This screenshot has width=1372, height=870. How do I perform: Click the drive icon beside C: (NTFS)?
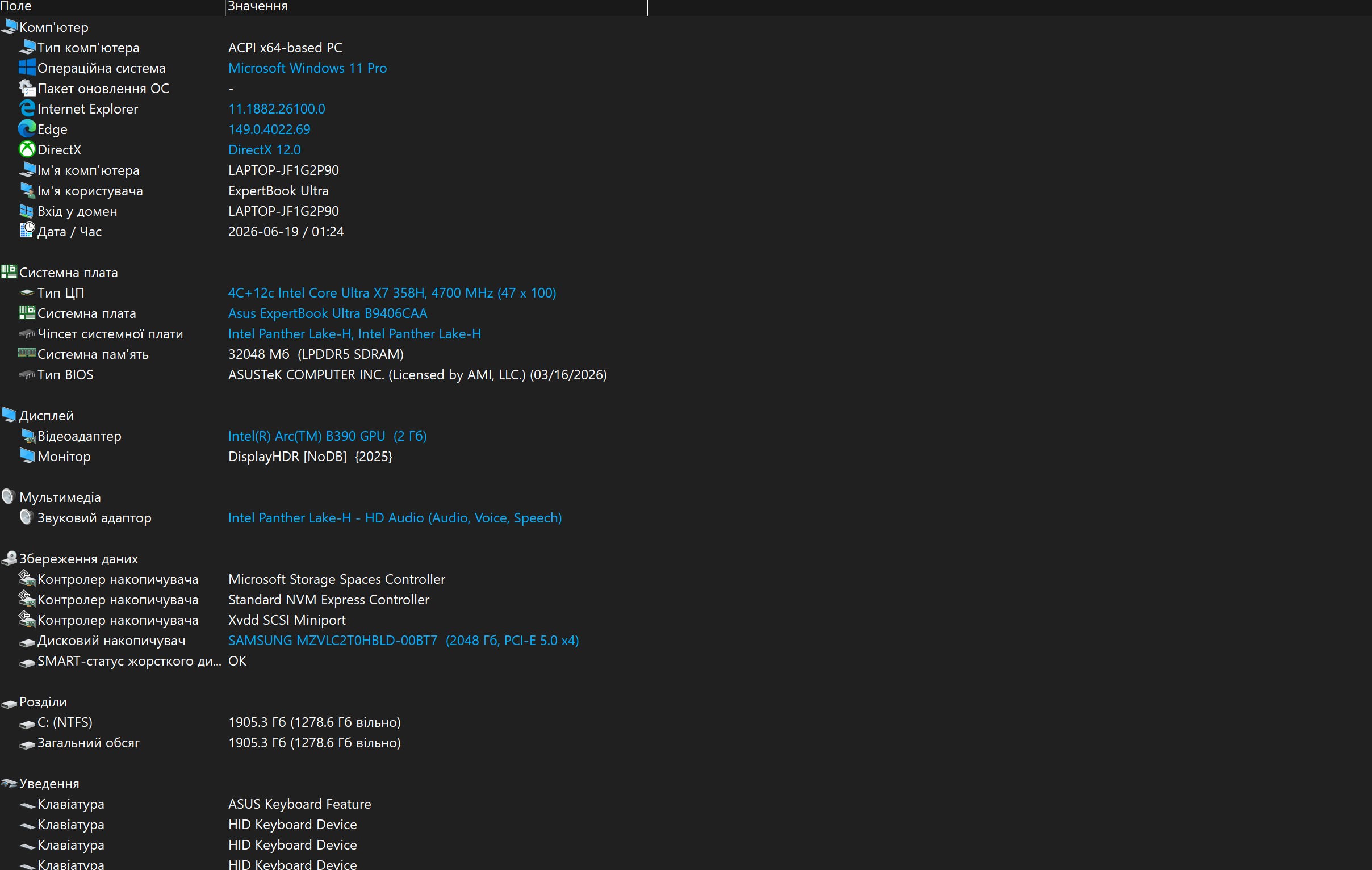(x=27, y=723)
